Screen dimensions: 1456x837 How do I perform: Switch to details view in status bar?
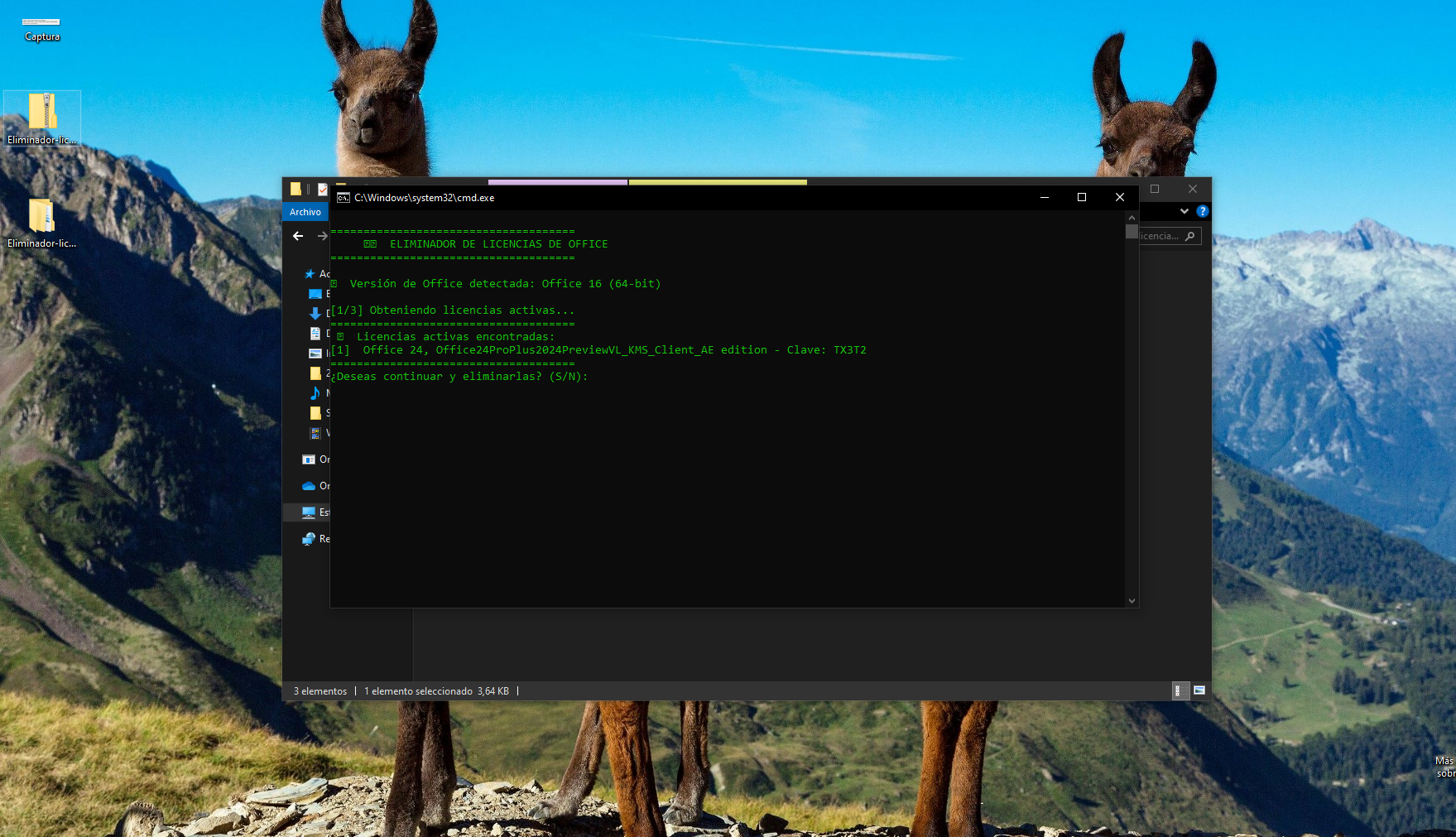pyautogui.click(x=1180, y=690)
